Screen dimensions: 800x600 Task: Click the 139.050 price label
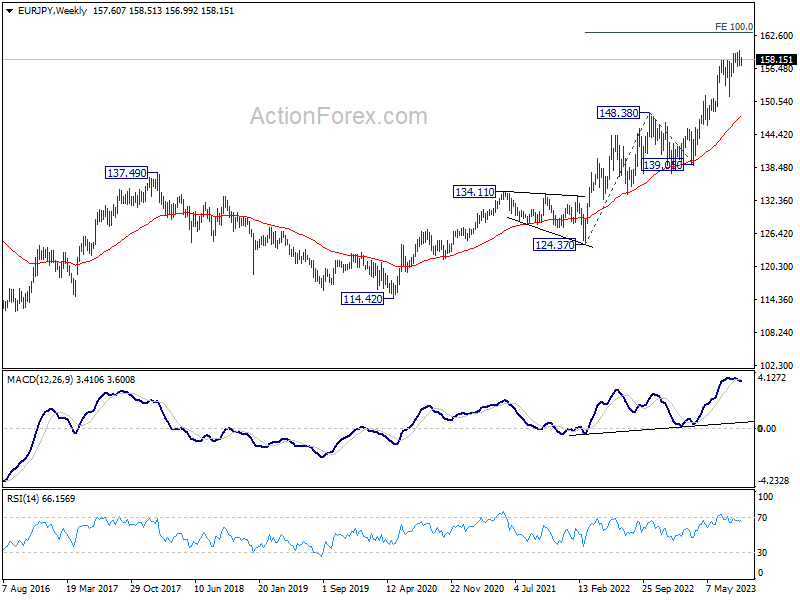662,165
